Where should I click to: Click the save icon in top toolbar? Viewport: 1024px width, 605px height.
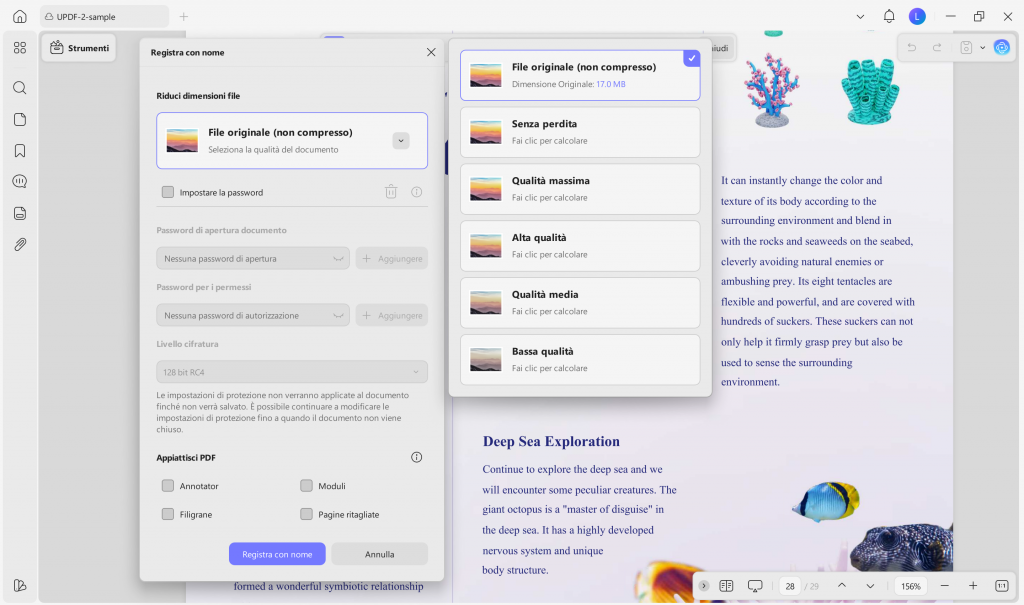966,48
